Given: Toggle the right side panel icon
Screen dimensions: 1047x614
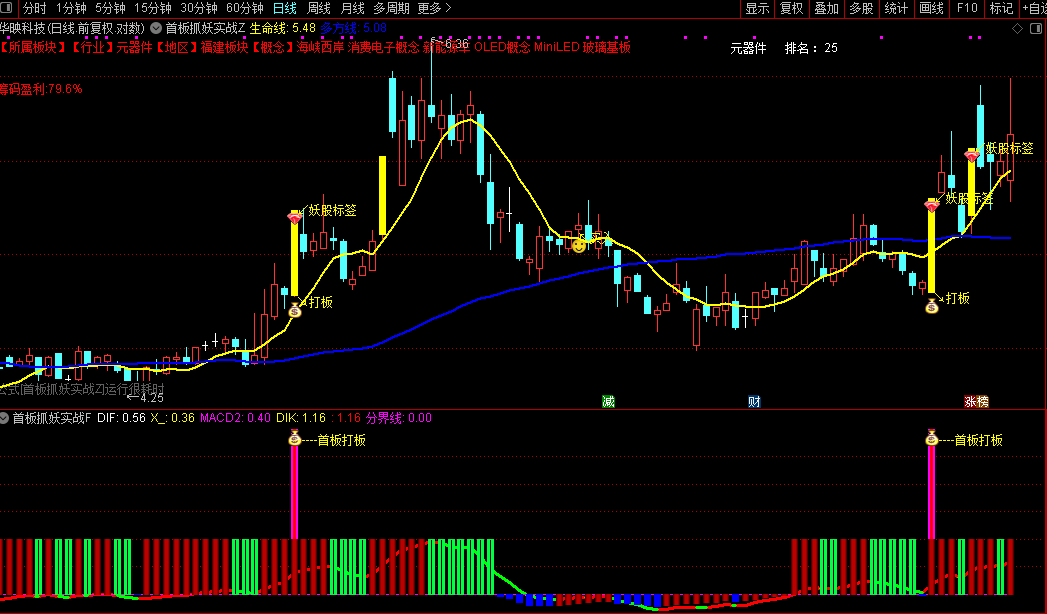Looking at the screenshot, I should (x=1036, y=28).
